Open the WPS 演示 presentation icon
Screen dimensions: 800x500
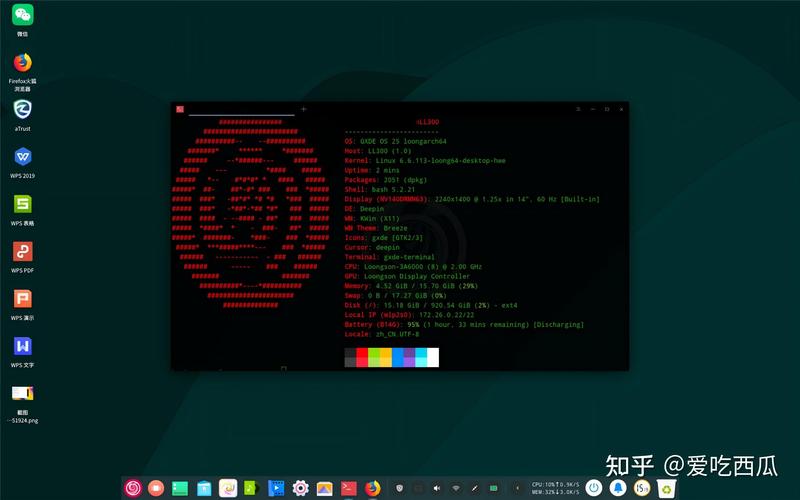22,305
